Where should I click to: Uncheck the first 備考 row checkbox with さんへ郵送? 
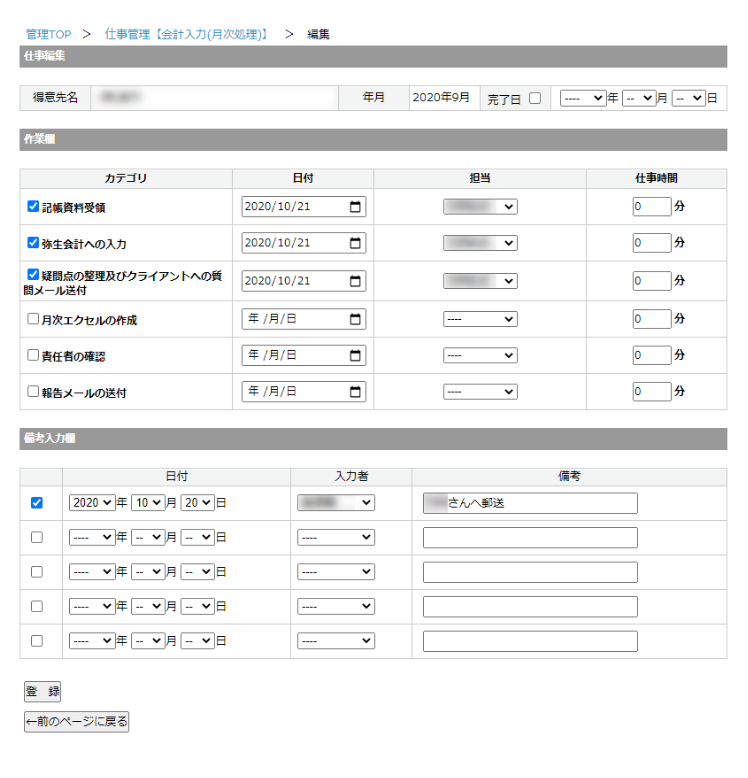(x=37, y=503)
